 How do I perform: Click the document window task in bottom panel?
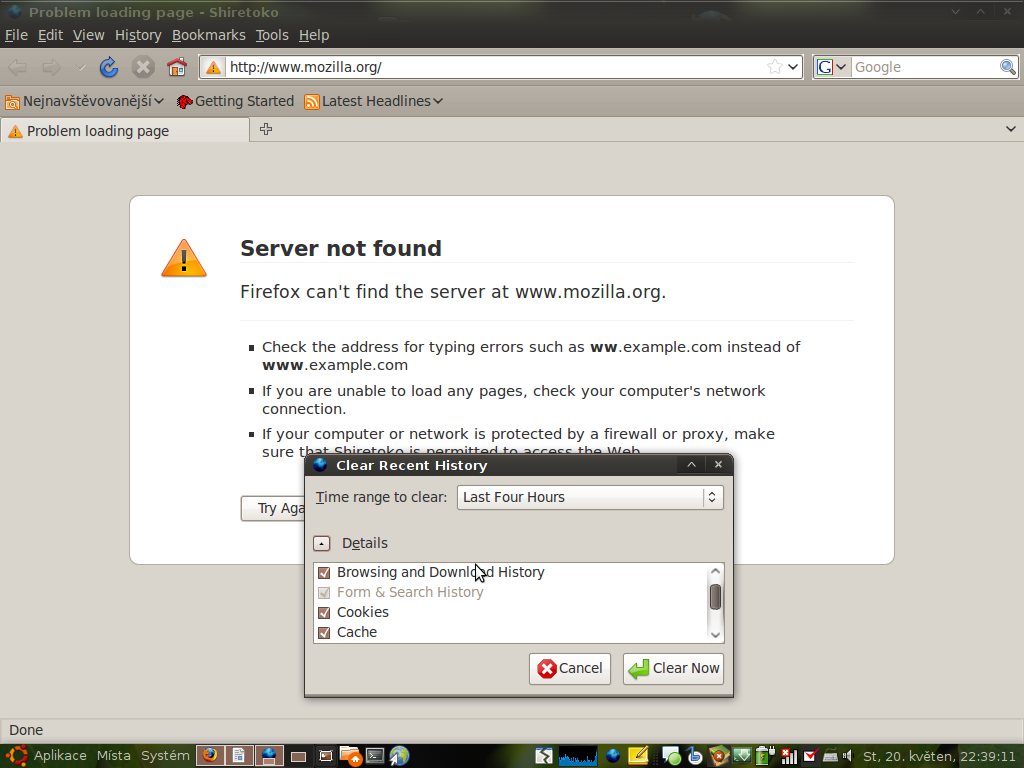pyautogui.click(x=239, y=756)
